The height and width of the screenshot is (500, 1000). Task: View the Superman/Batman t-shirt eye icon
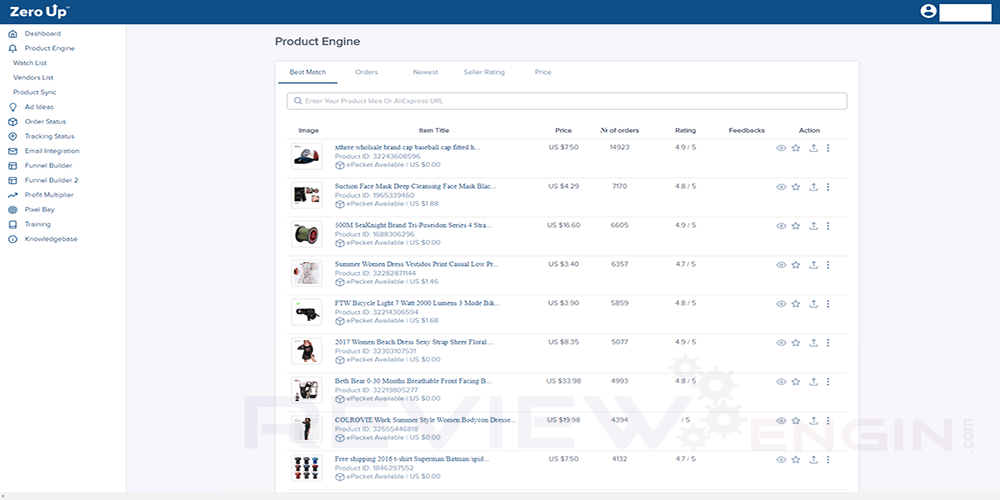tap(781, 460)
